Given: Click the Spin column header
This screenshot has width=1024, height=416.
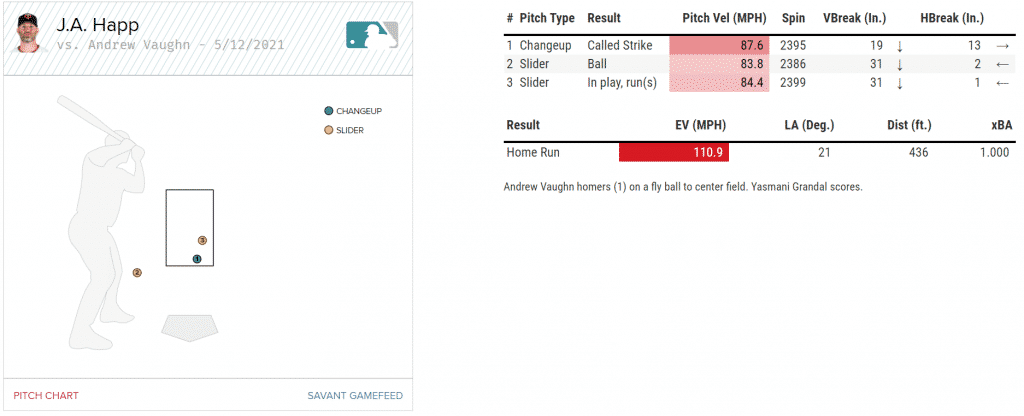Looking at the screenshot, I should tap(792, 18).
